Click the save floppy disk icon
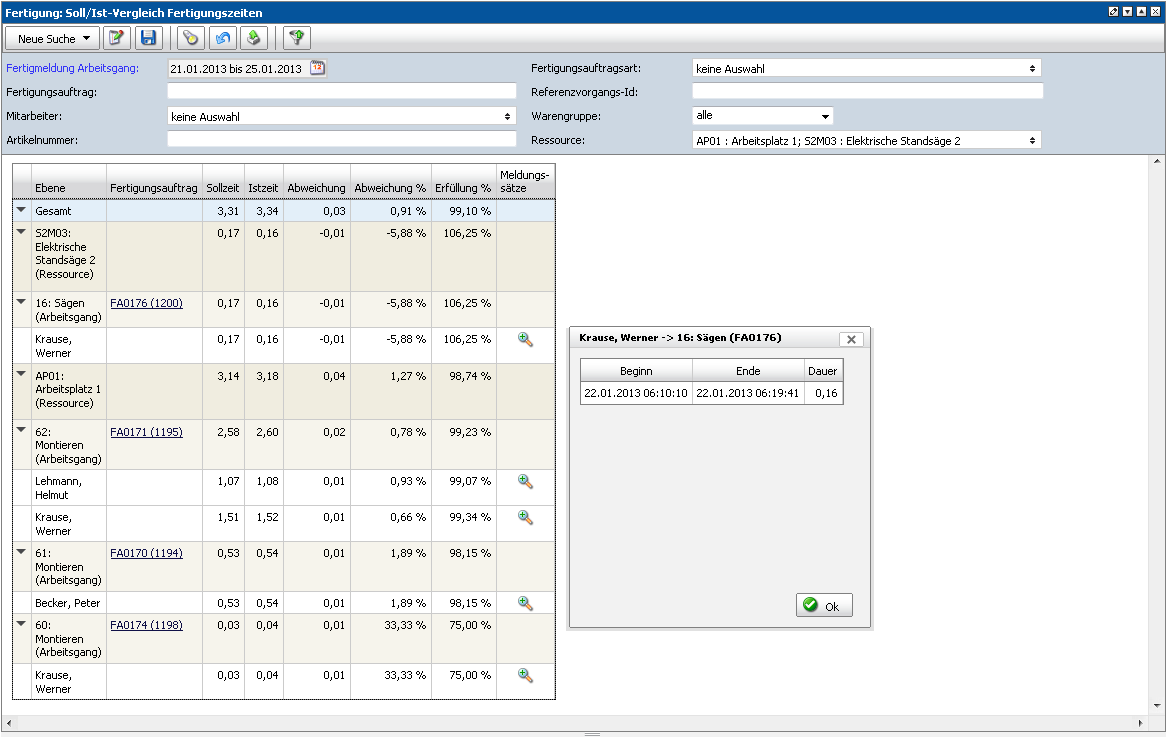The image size is (1168, 739). (x=149, y=38)
